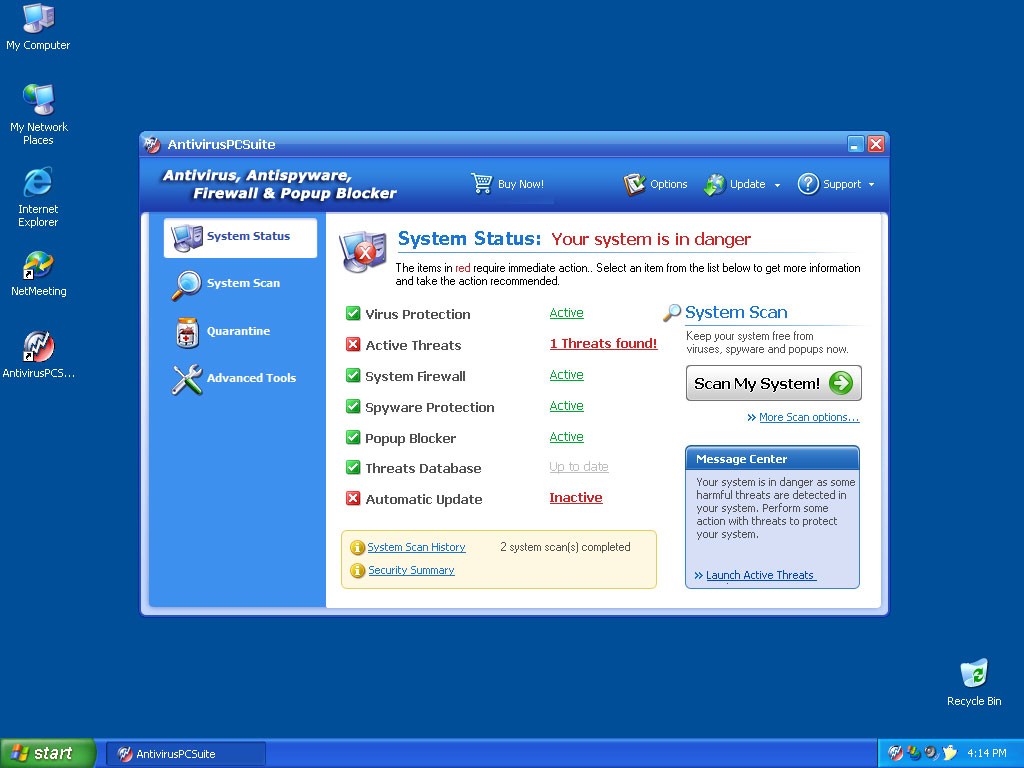The width and height of the screenshot is (1024, 768).
Task: Click AntivirusPCSuite taskbar button
Action: [186, 753]
